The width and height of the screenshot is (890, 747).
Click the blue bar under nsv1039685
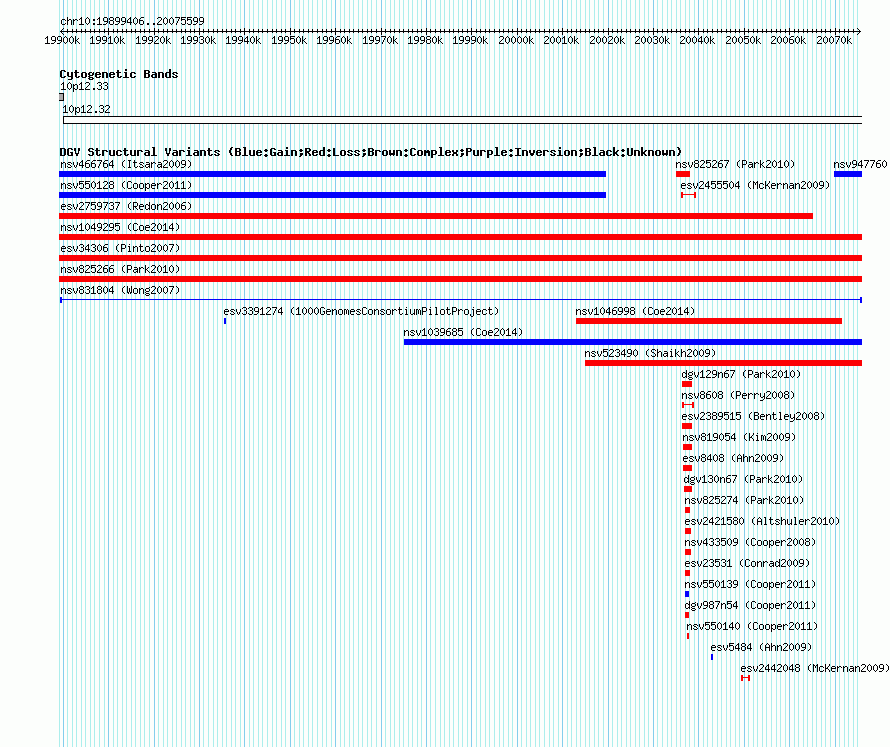point(633,342)
